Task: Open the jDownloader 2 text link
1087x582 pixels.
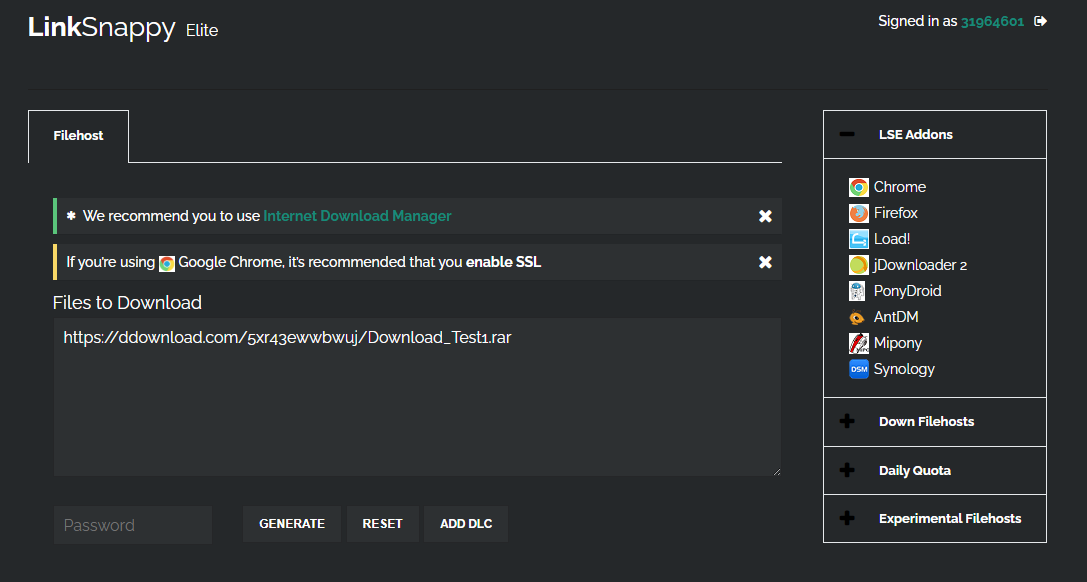Action: tap(920, 265)
